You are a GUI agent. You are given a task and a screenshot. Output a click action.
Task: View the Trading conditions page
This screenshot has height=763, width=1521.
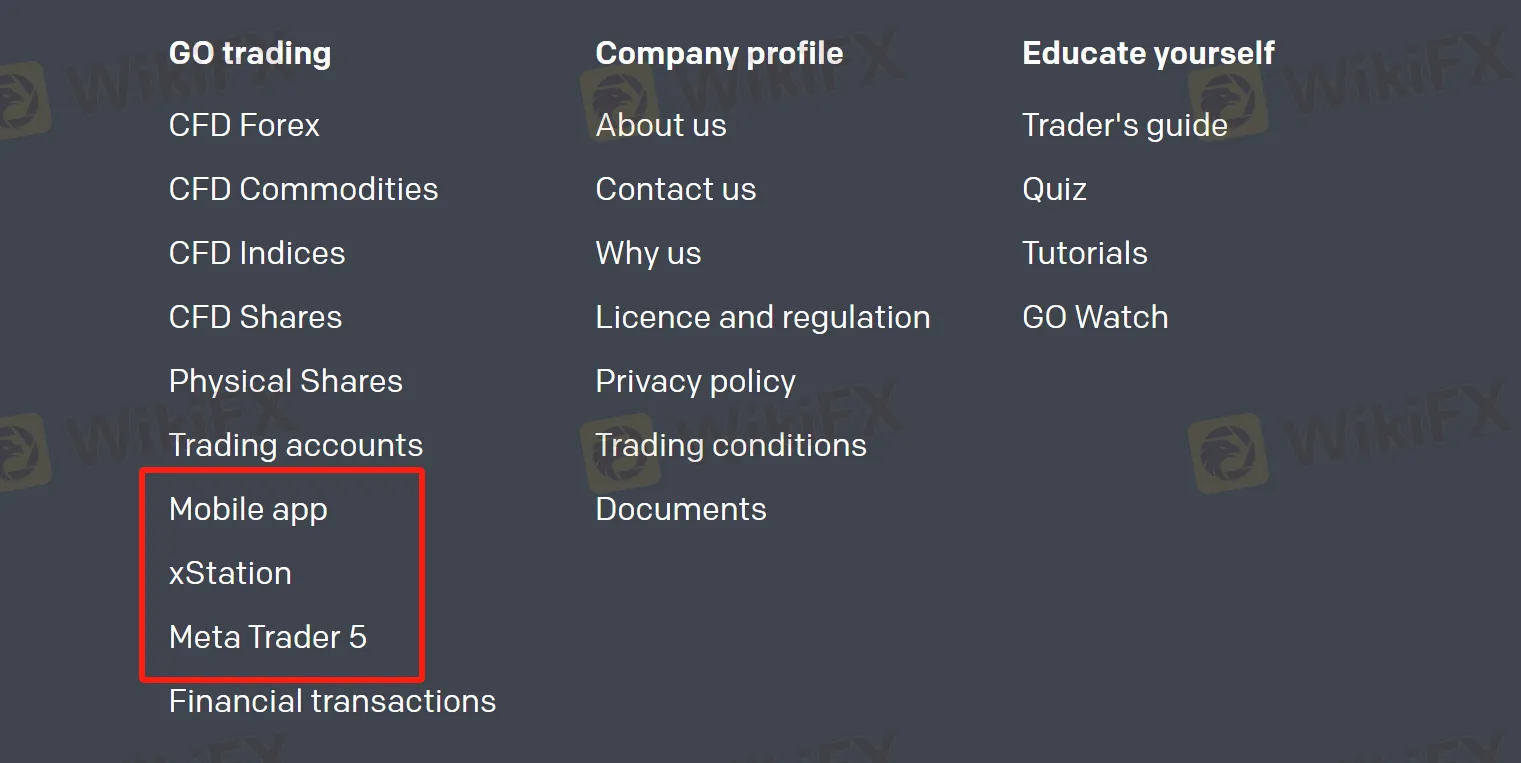pyautogui.click(x=731, y=445)
